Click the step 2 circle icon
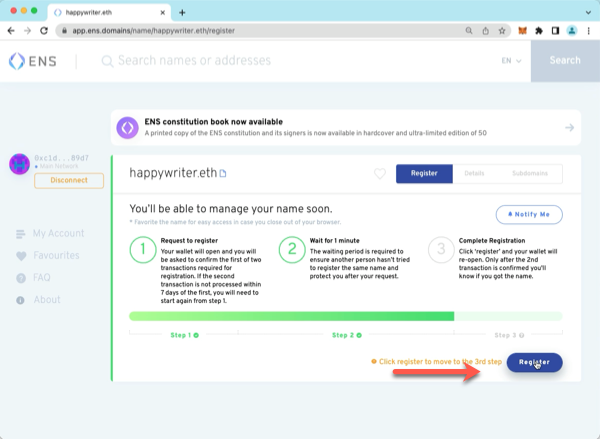600x439 pixels. click(x=292, y=250)
